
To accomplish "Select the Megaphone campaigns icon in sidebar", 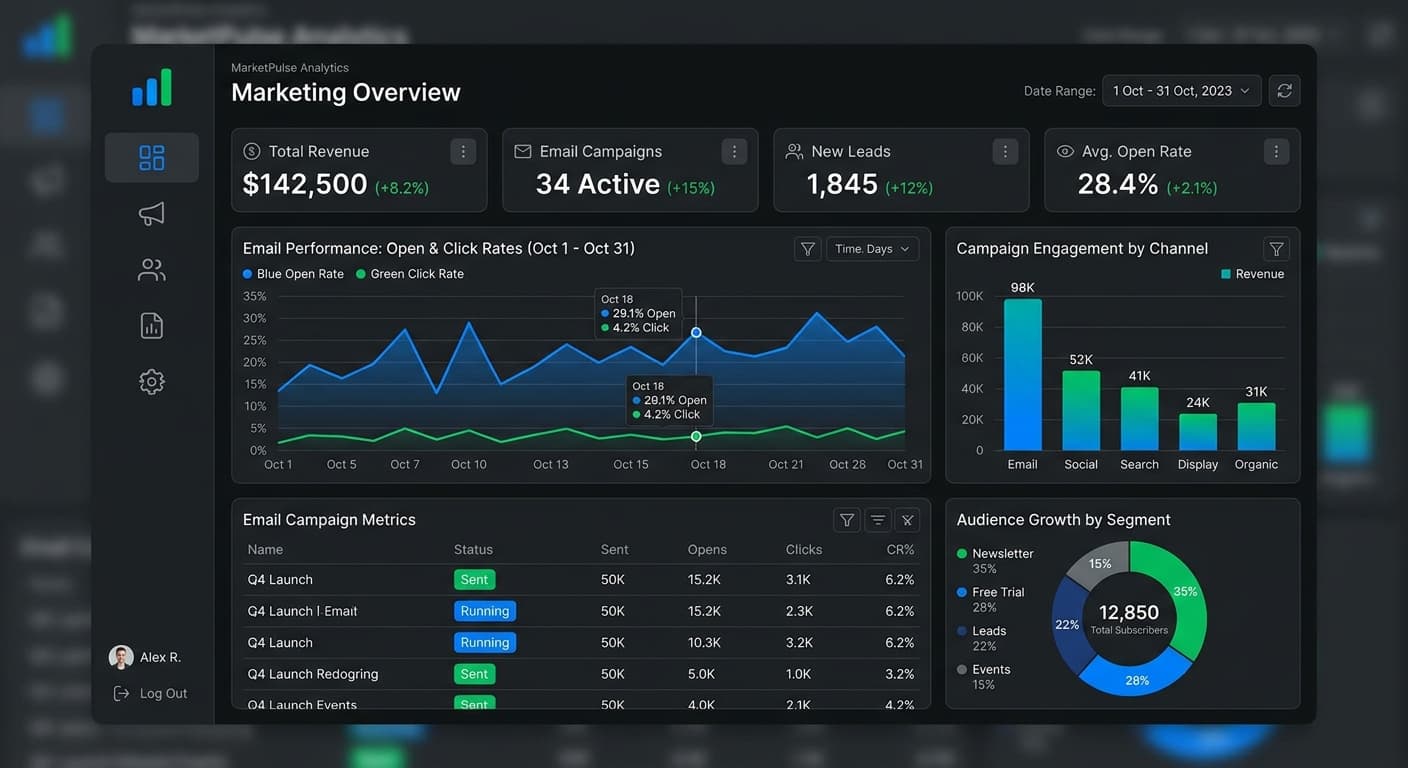I will coord(152,213).
